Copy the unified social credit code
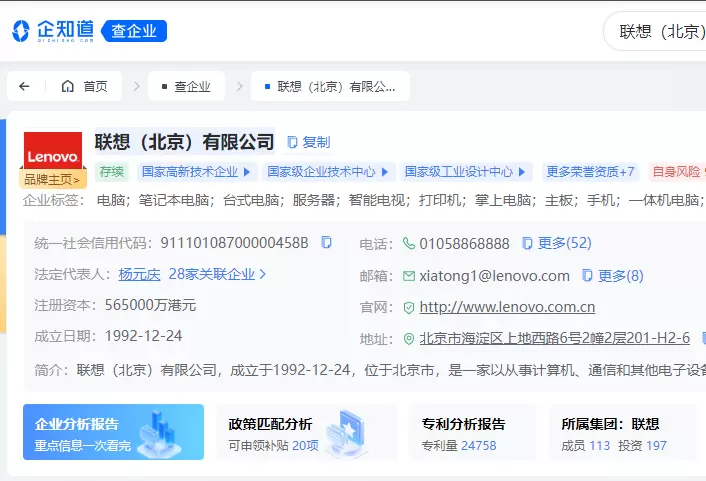 (326, 243)
